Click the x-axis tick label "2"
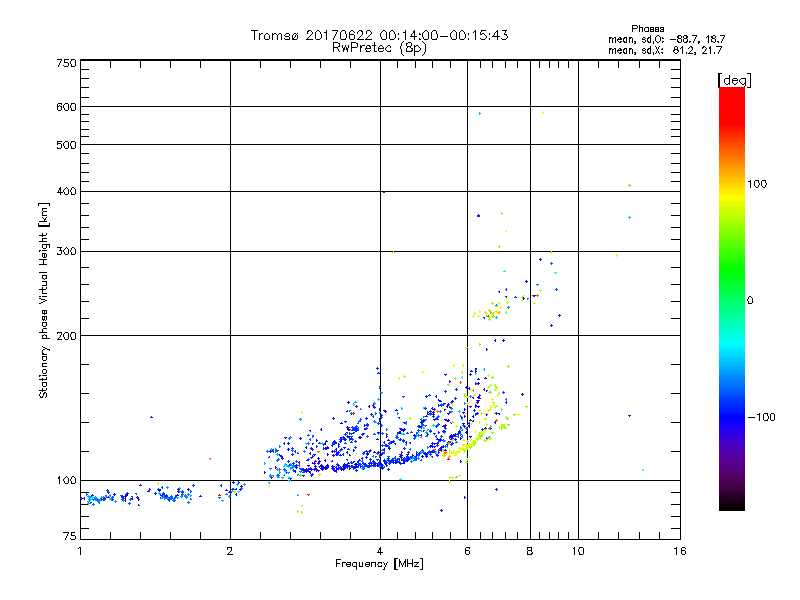This screenshot has width=800, height=600. tap(230, 551)
